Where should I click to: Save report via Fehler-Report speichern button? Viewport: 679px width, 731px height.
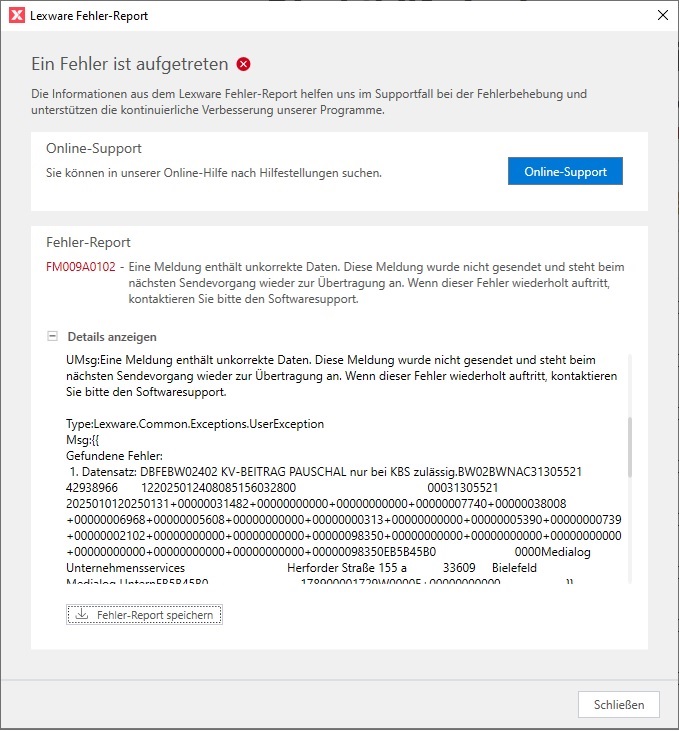tap(144, 614)
